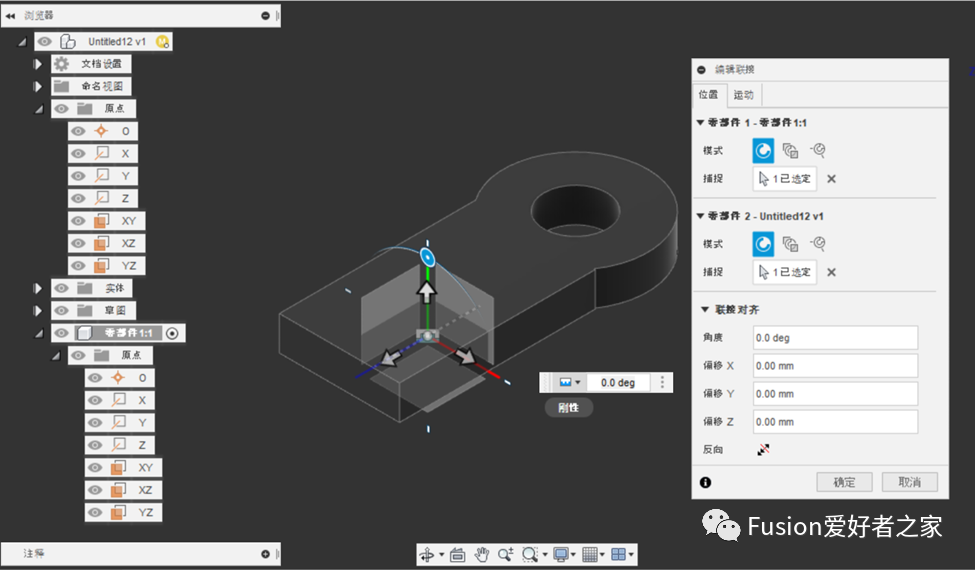Screen dimensions: 975x570
Task: Open Display Settings monitor icon
Action: pos(560,554)
